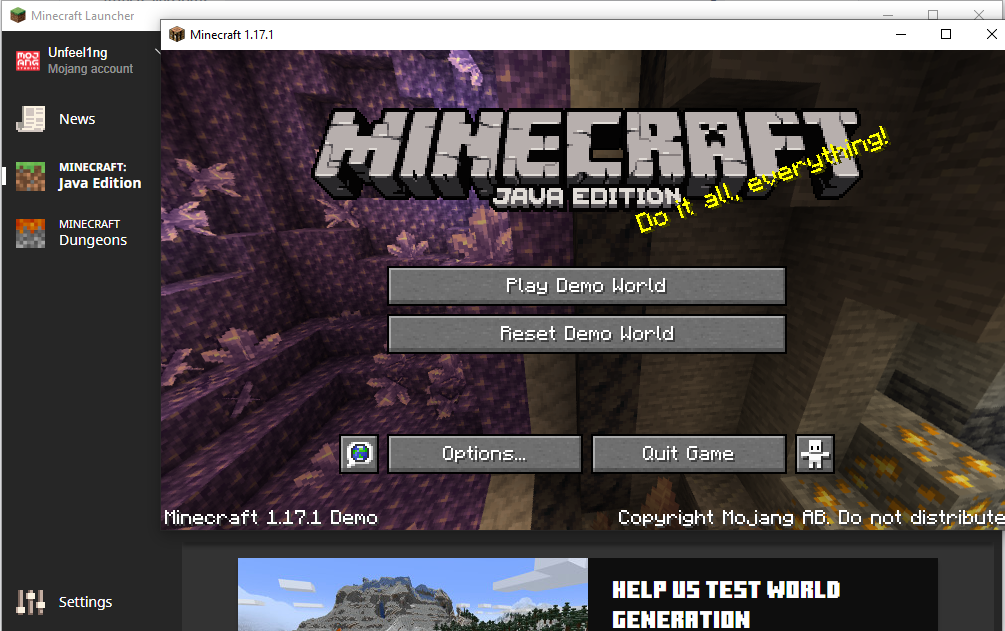The width and height of the screenshot is (1005, 631).
Task: Open Settings in the launcher sidebar
Action: click(85, 602)
